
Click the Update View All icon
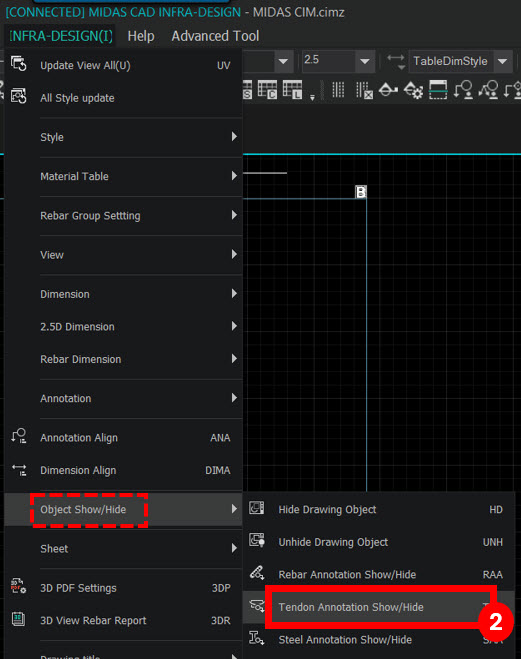(x=18, y=64)
